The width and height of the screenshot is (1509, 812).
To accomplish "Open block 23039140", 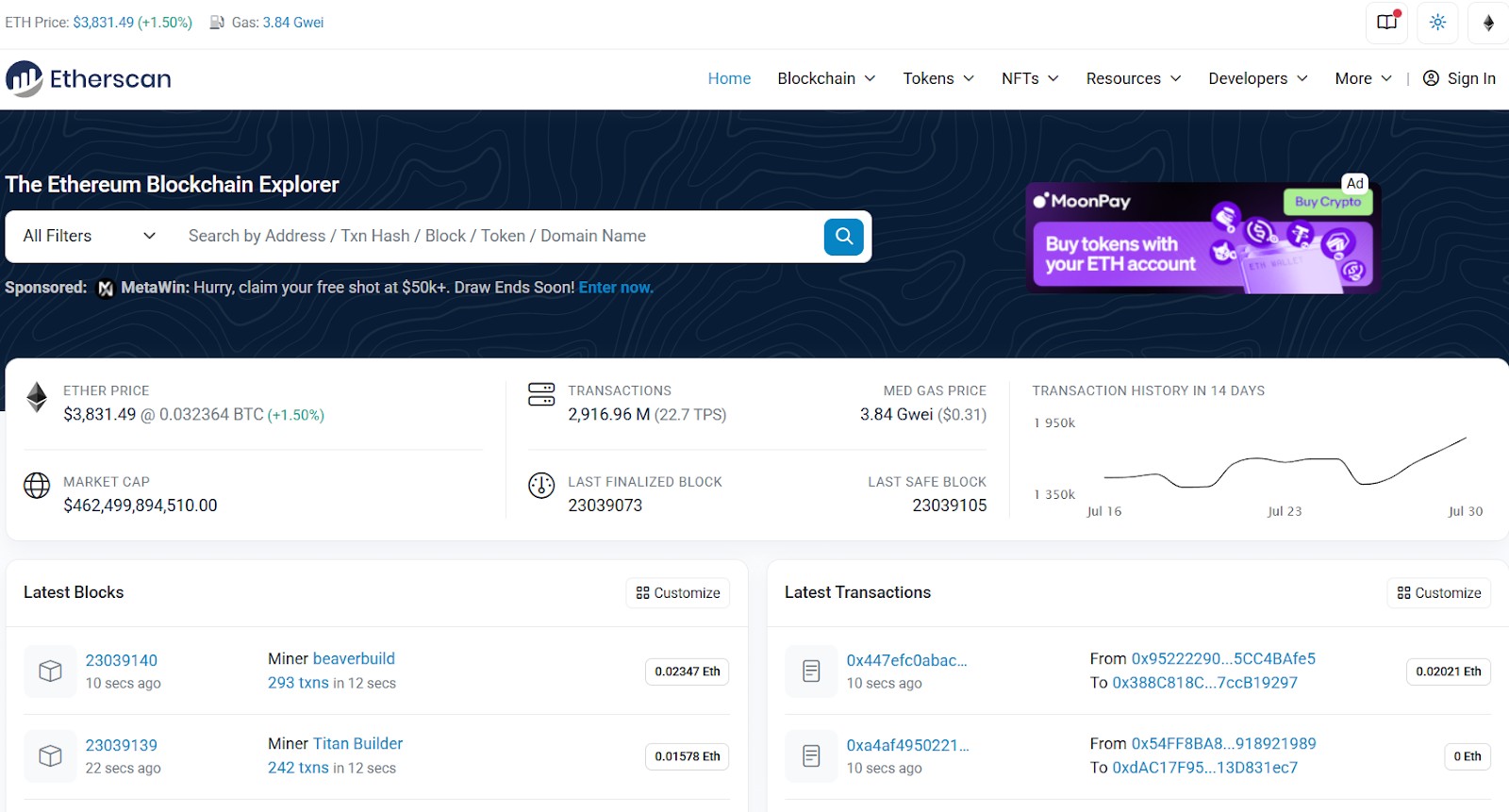I will tap(122, 660).
